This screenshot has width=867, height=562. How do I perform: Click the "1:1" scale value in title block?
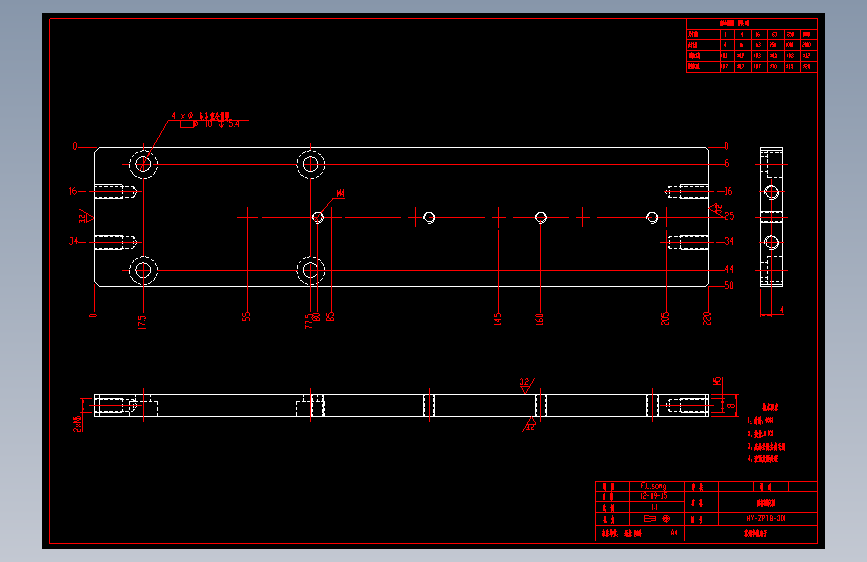[655, 507]
